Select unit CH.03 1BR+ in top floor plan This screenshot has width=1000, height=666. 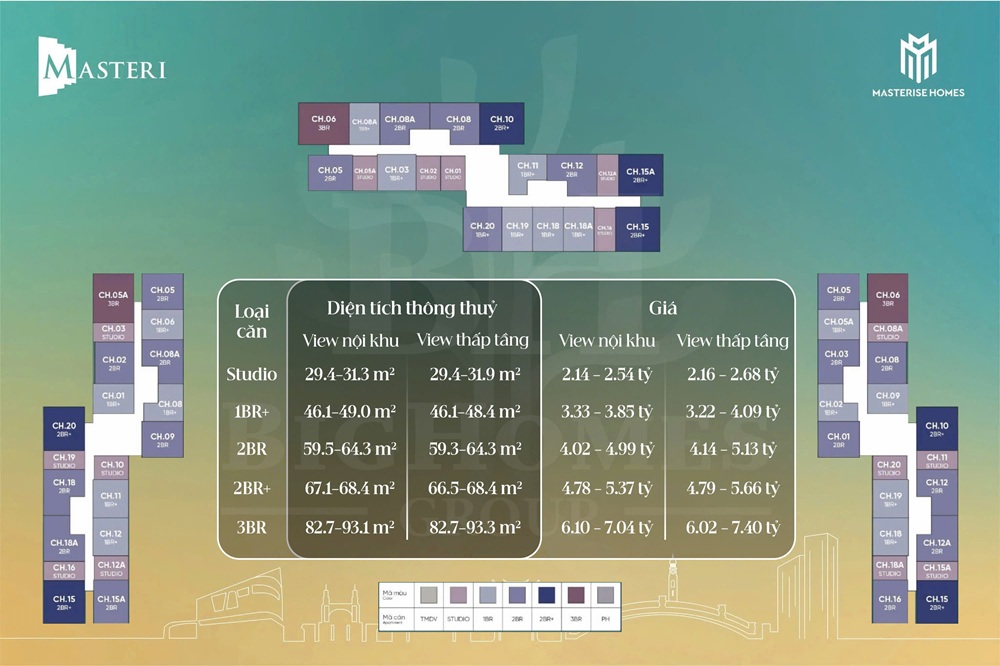tap(397, 174)
